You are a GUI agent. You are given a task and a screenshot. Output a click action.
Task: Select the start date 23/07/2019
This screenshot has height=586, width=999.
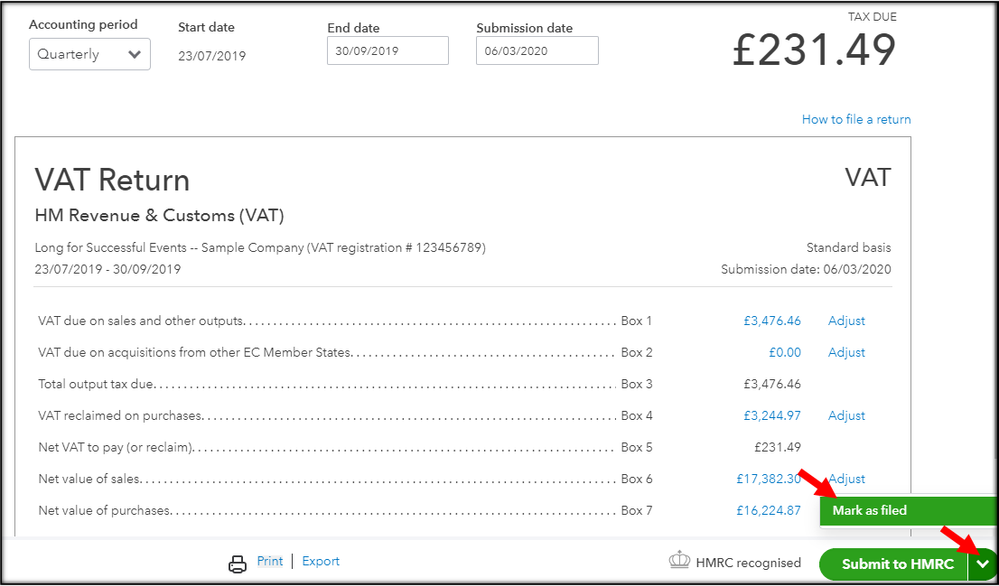212,56
